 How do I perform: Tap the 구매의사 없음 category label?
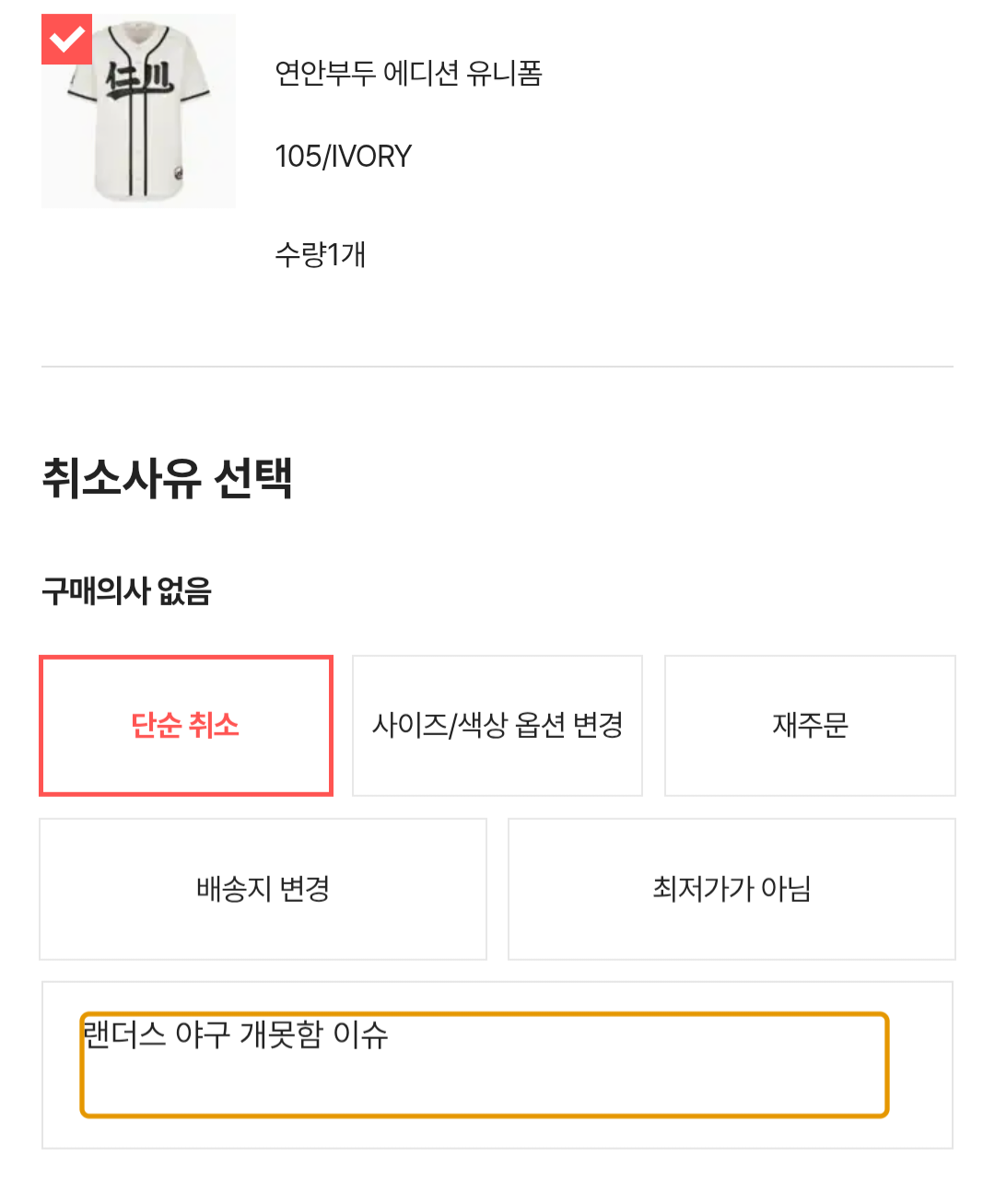click(x=126, y=590)
